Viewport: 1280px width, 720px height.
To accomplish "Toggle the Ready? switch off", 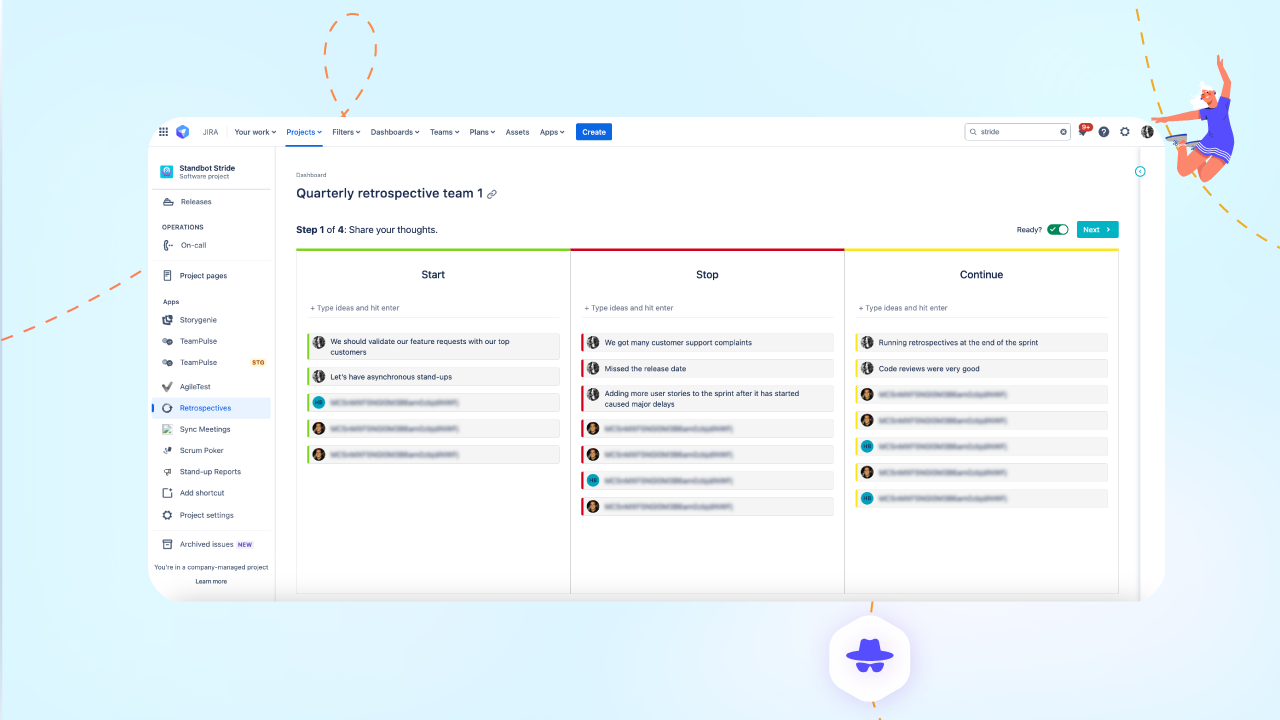I will pos(1059,229).
